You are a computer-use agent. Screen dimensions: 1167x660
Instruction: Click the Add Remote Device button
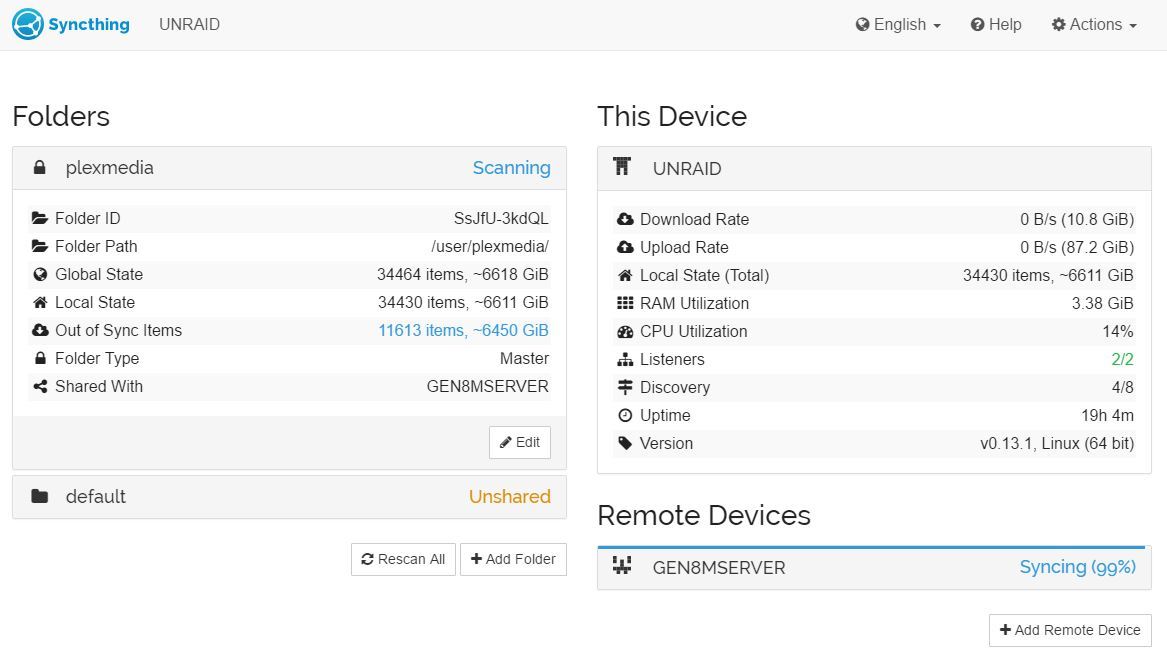pyautogui.click(x=1070, y=630)
